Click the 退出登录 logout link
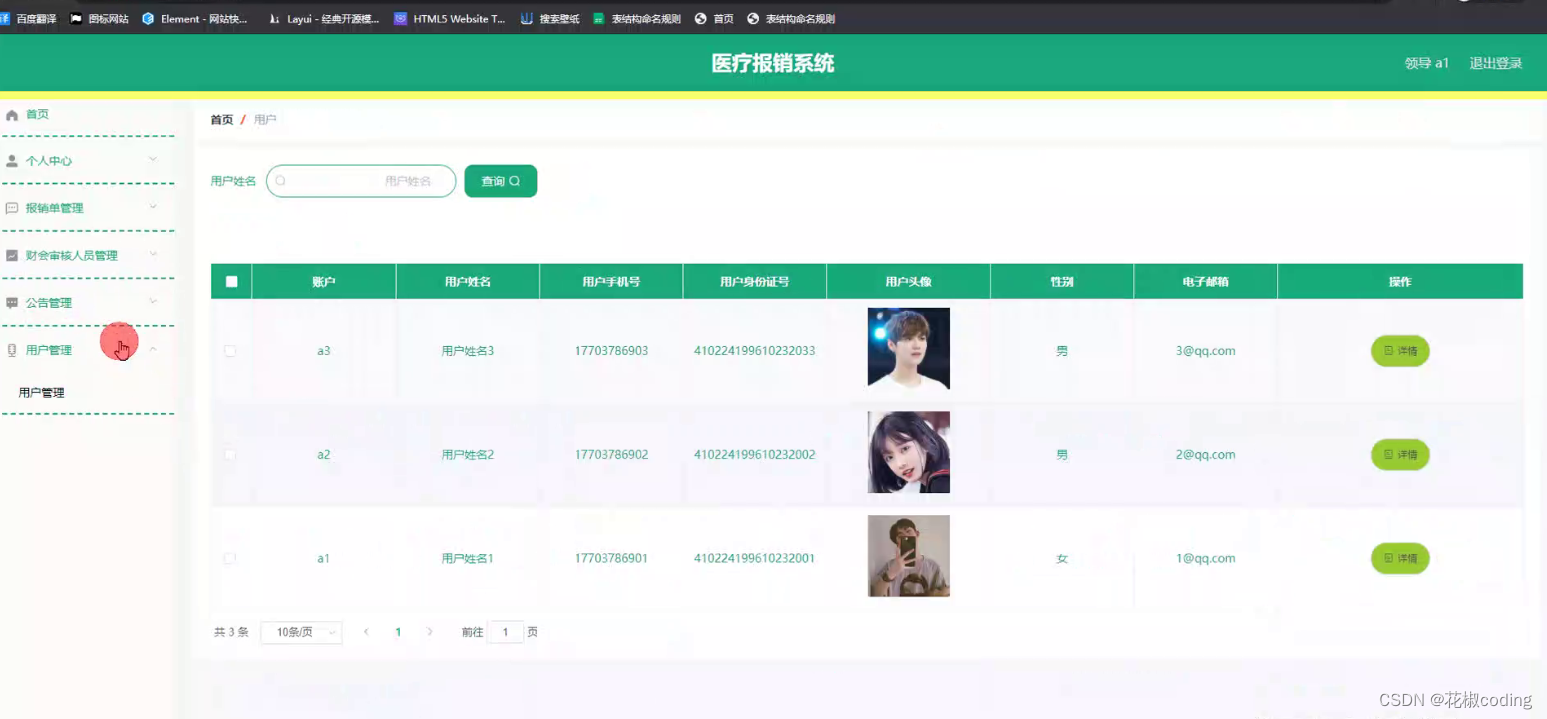Viewport: 1547px width, 719px height. point(1496,62)
